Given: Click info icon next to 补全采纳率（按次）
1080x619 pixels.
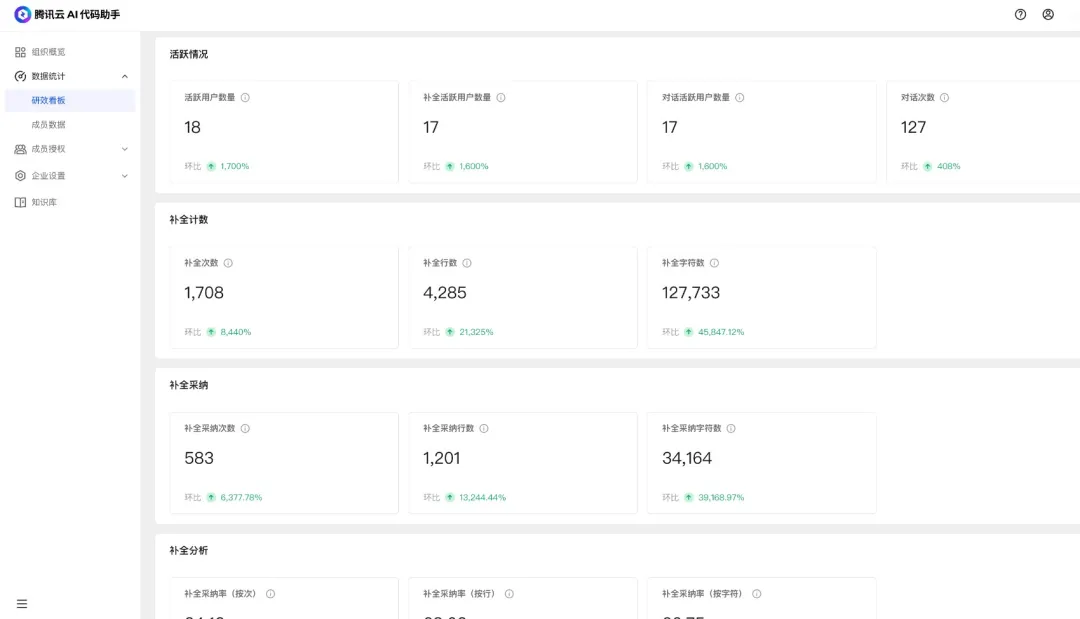Looking at the screenshot, I should tap(271, 594).
